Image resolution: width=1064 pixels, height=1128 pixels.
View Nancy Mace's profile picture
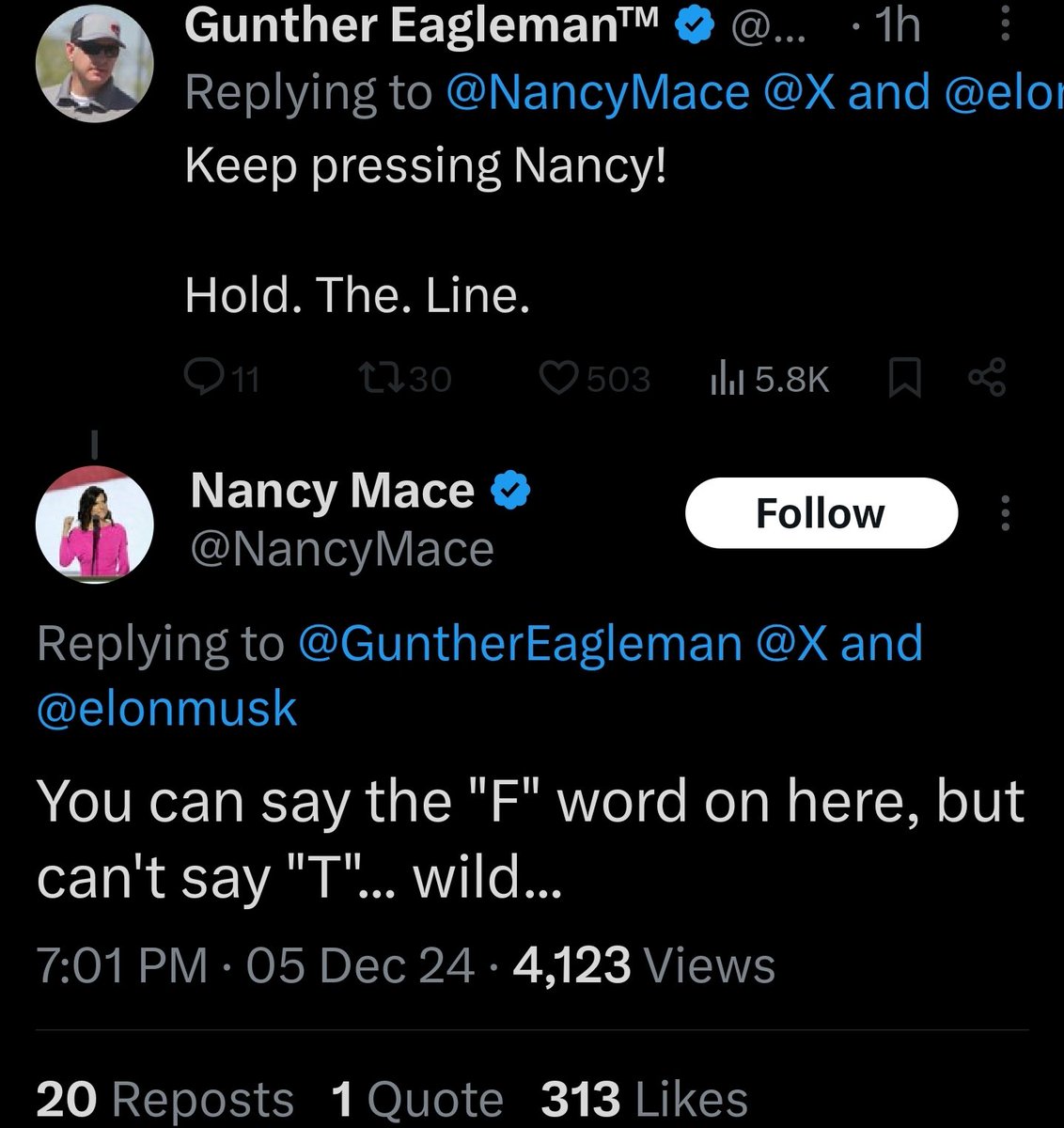pyautogui.click(x=95, y=524)
